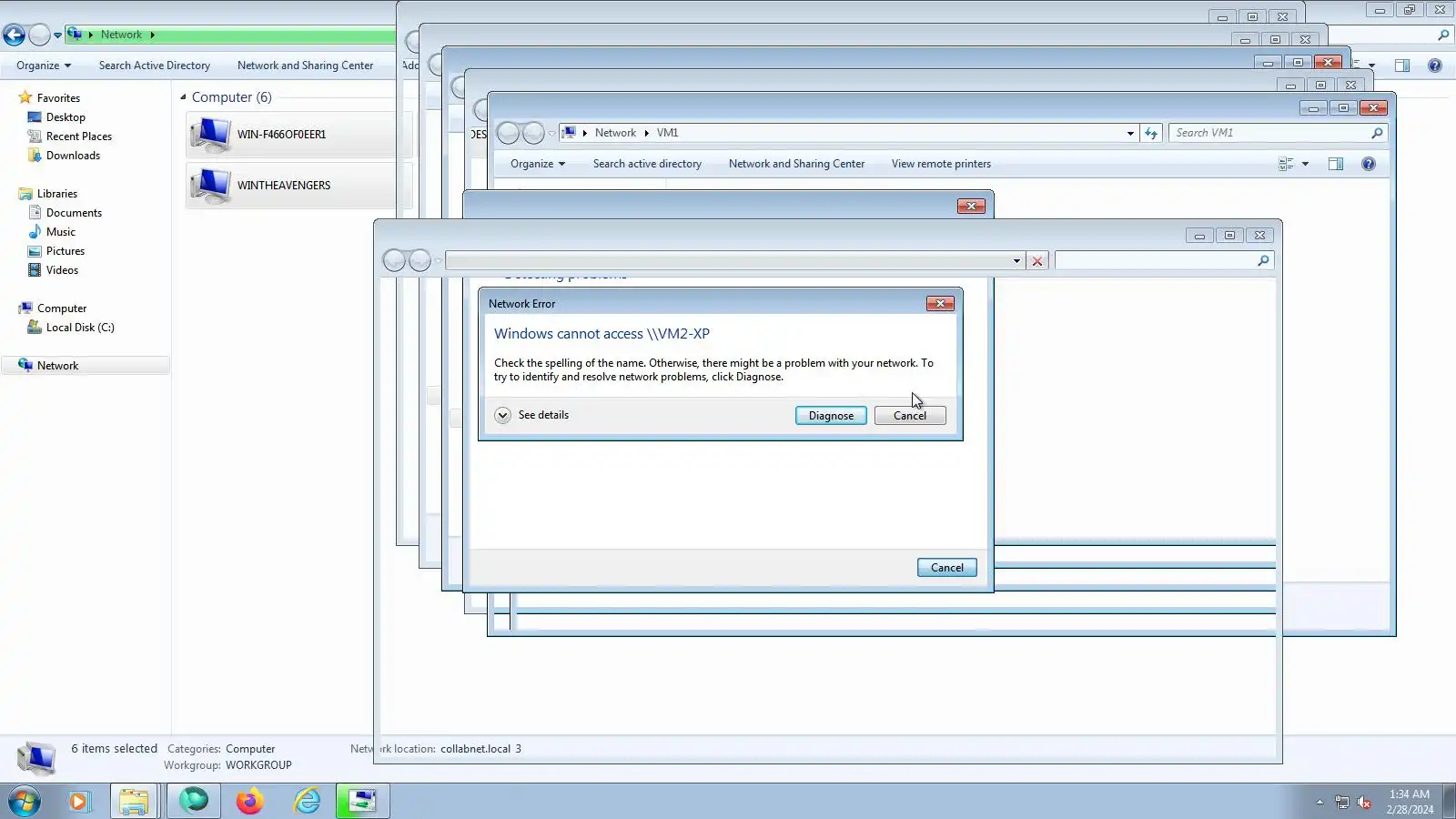Close the Network Error dialog with X
Screen dimensions: 1456x819
coord(940,304)
